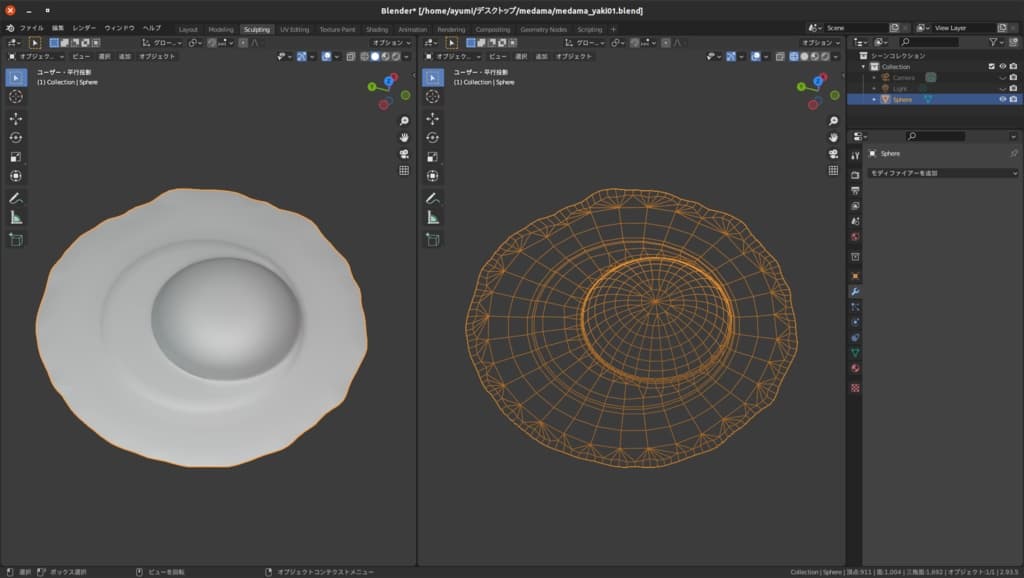Open Options dropdown in left viewport header
Viewport: 1024px width, 578px height.
point(391,43)
